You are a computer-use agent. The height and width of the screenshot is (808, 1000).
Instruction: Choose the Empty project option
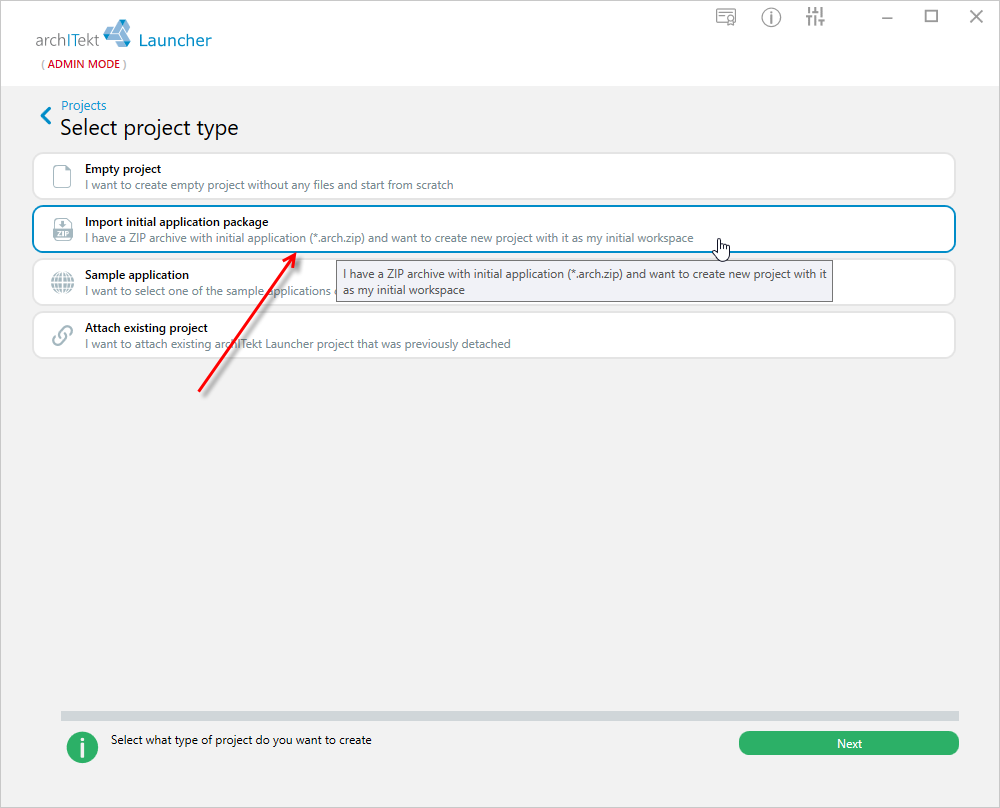(494, 176)
